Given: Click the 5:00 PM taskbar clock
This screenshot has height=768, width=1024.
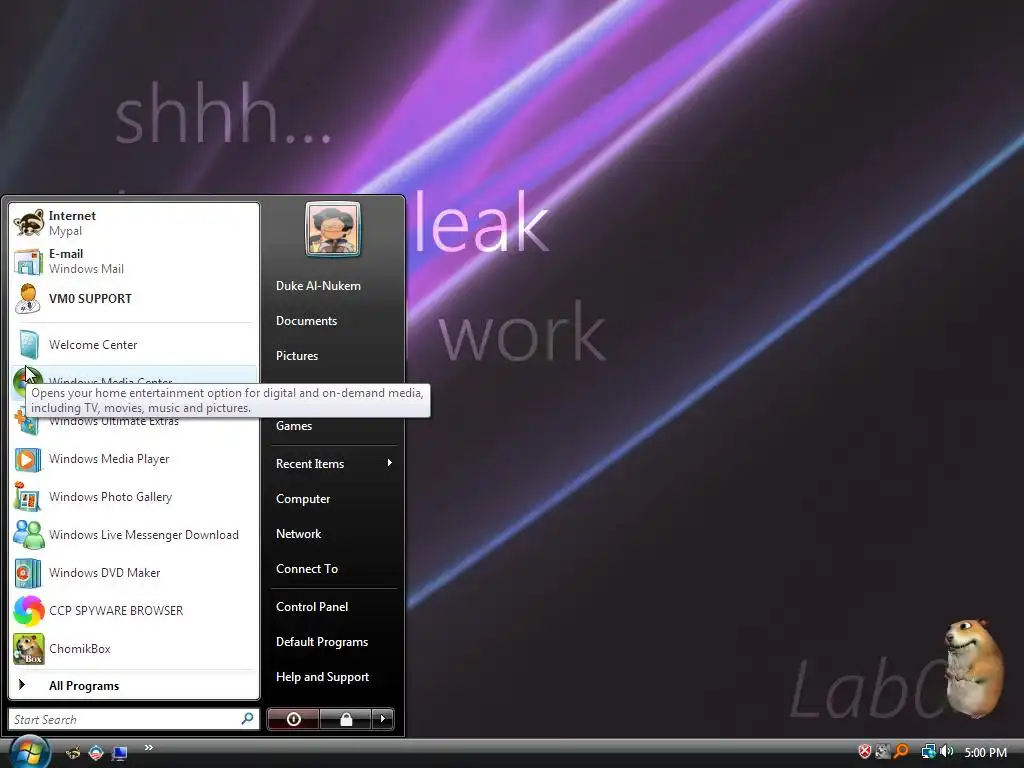Looking at the screenshot, I should (x=985, y=752).
